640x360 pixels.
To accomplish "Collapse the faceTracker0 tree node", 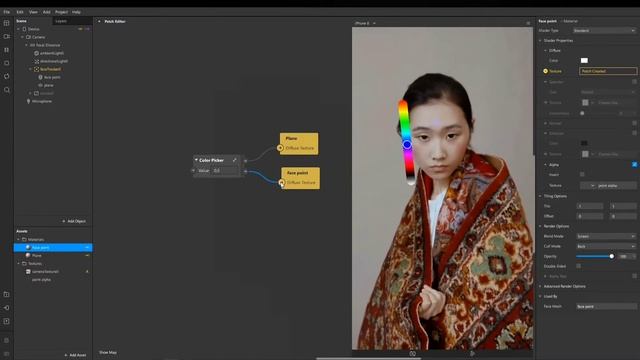I will pyautogui.click(x=30, y=69).
